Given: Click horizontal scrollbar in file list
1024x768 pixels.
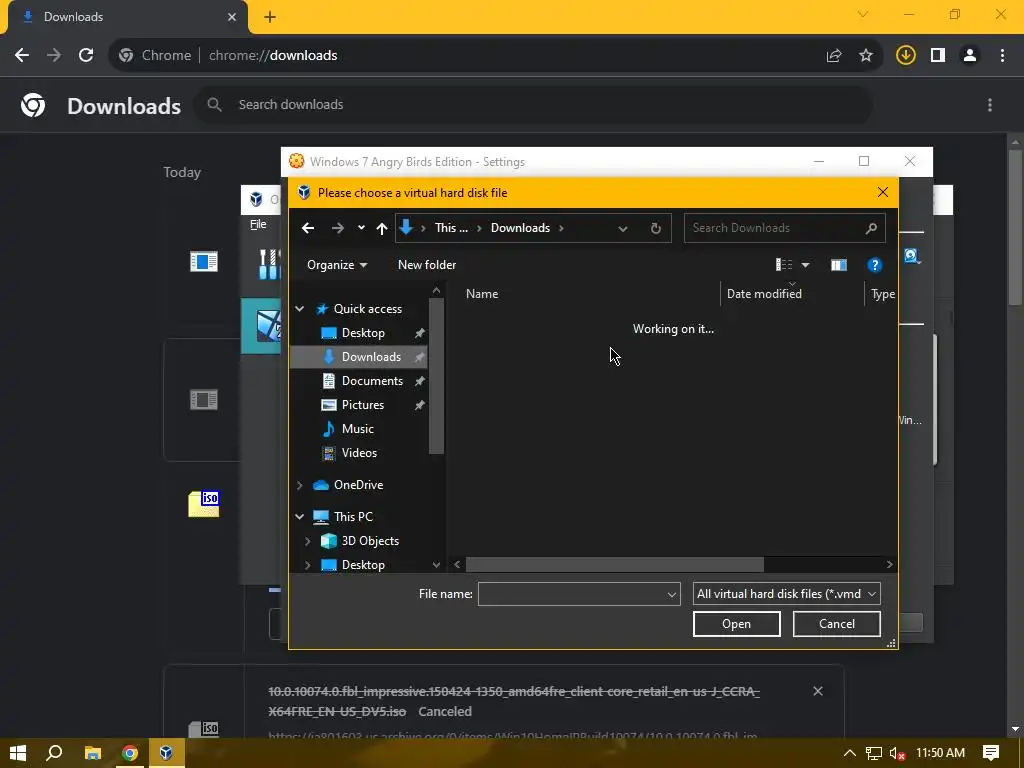Looking at the screenshot, I should pyautogui.click(x=615, y=564).
